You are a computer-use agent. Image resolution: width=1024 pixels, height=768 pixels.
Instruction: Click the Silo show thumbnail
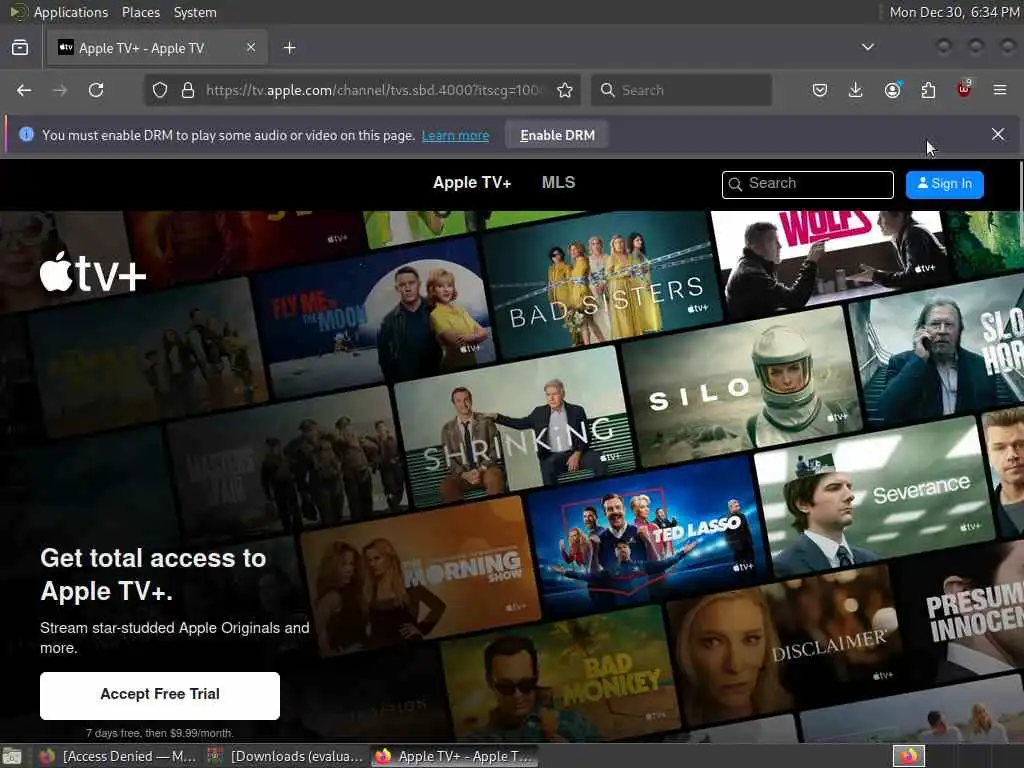coord(739,385)
